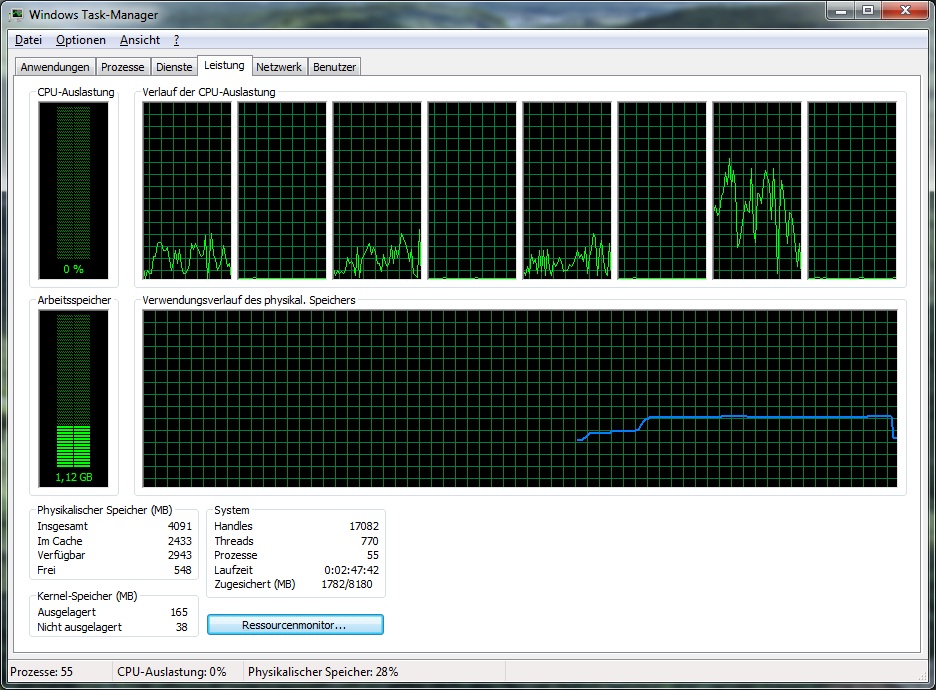The image size is (936, 690).
Task: Click the eighth CPU core history graph
Action: pos(852,190)
